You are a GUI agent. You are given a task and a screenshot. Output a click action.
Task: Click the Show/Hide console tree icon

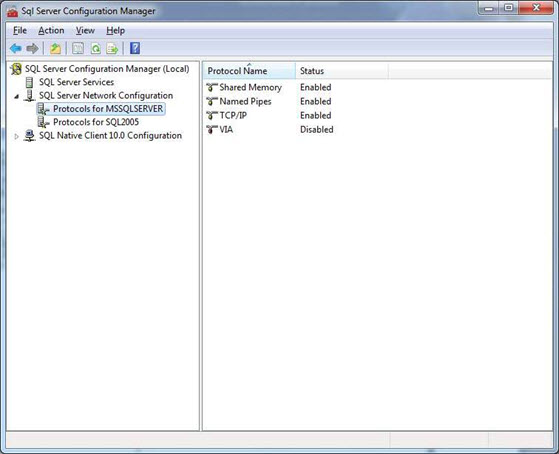[x=78, y=48]
